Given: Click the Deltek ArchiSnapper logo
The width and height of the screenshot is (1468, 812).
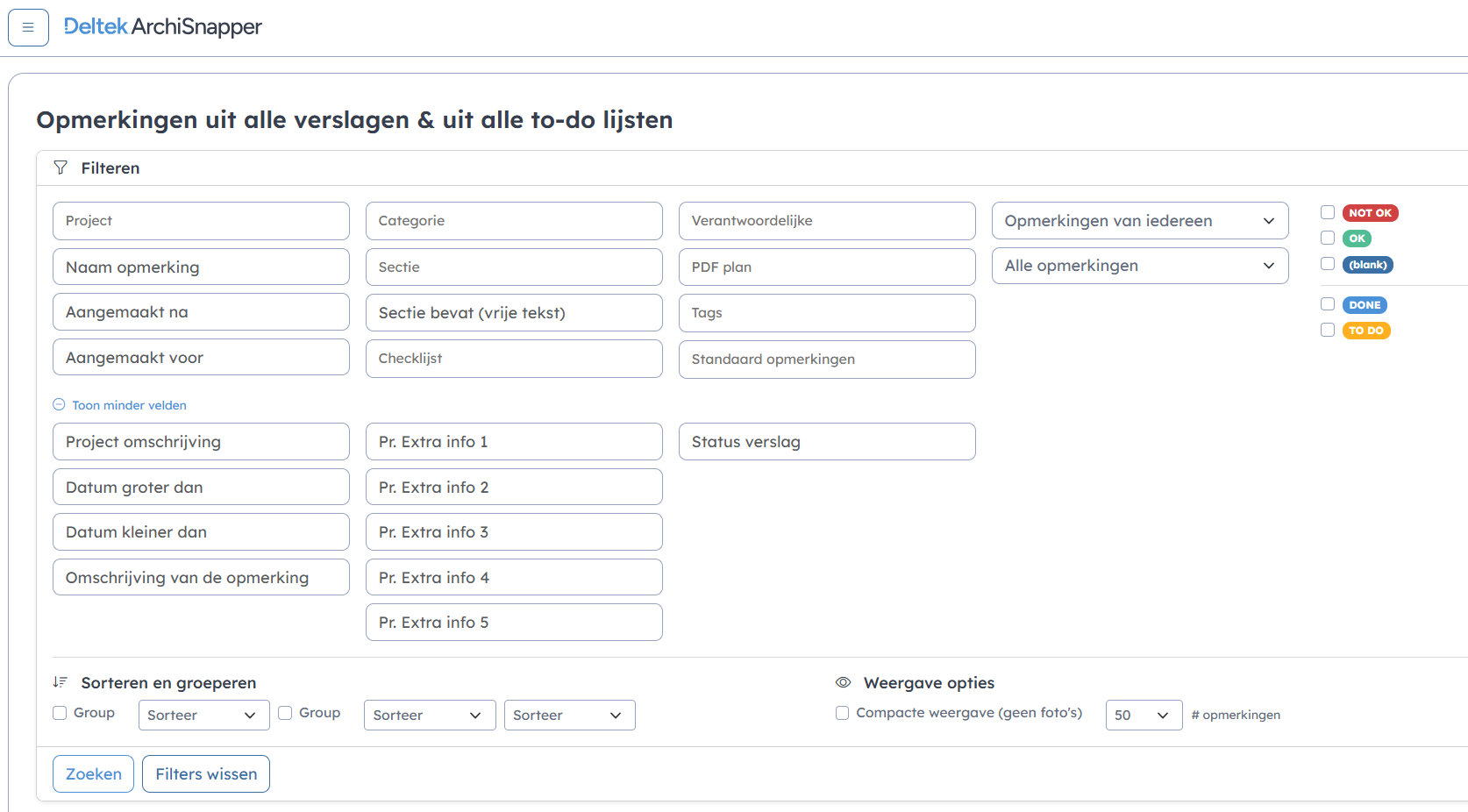Looking at the screenshot, I should pos(163,26).
